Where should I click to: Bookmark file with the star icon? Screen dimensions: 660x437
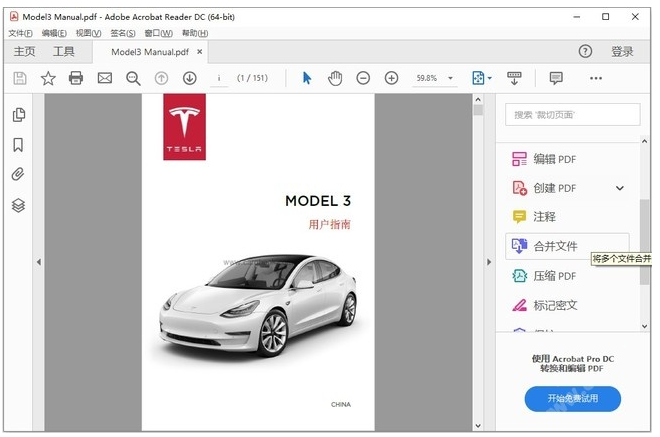click(48, 78)
